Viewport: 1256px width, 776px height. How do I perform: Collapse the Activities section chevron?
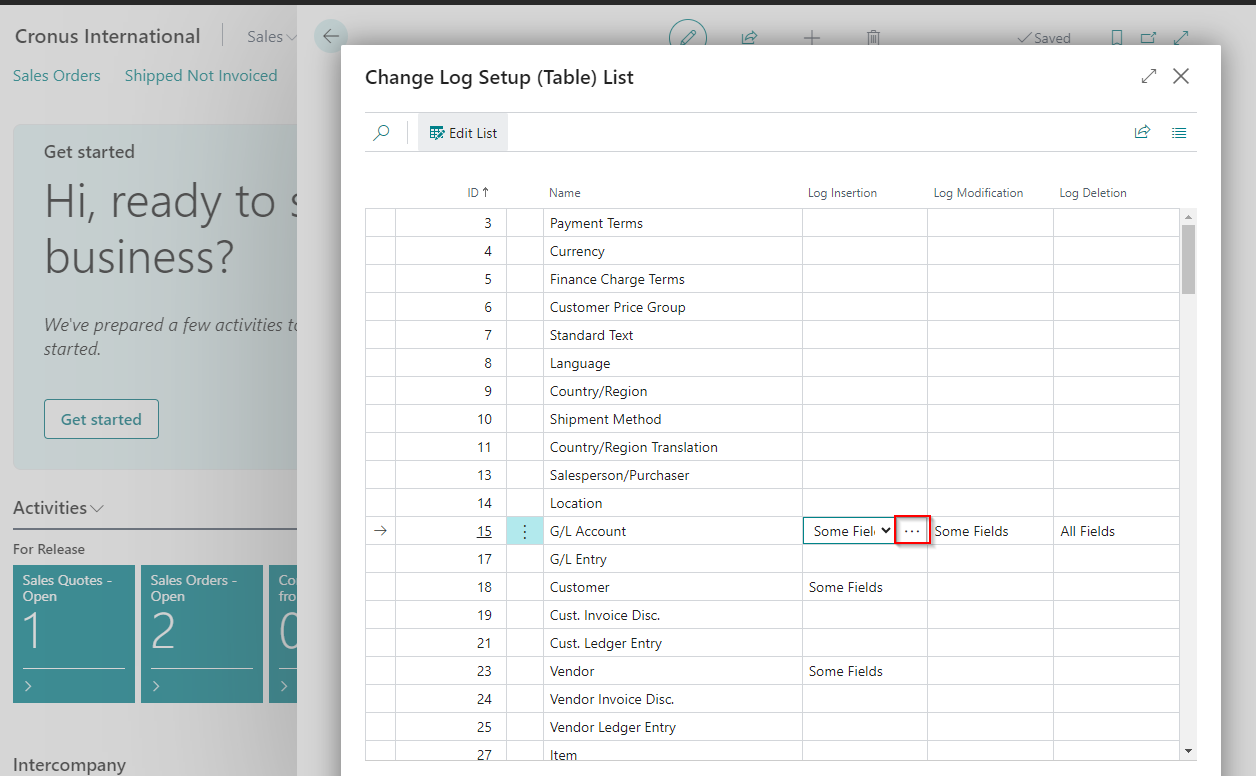point(97,508)
